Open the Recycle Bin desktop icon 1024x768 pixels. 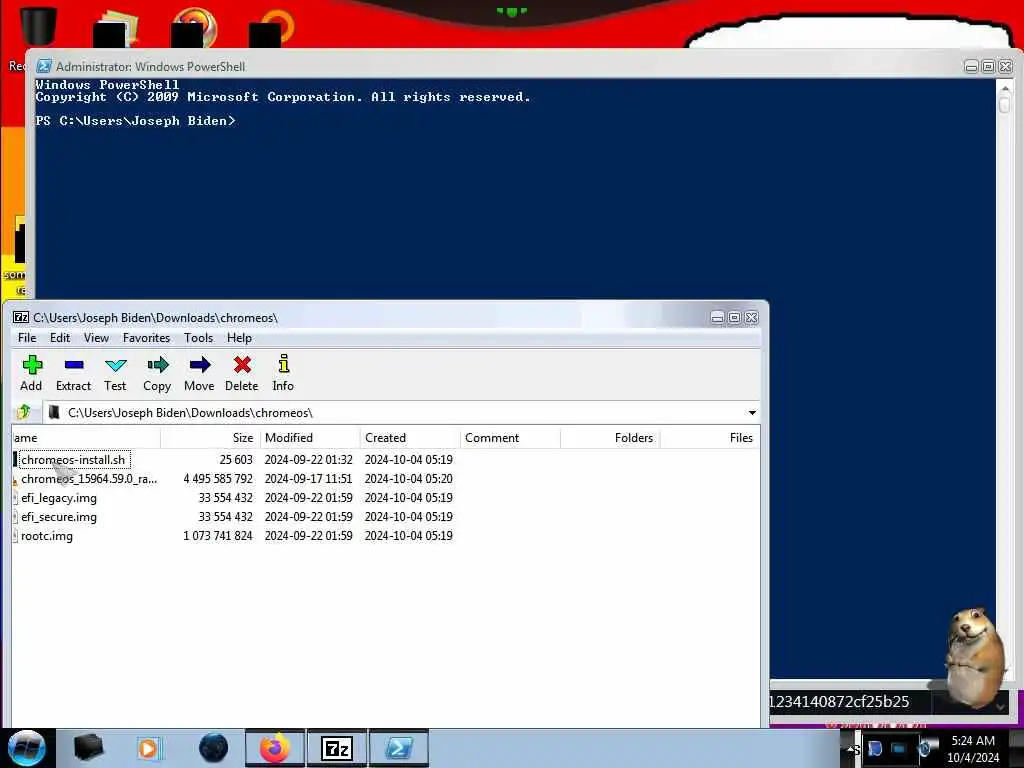[x=37, y=26]
